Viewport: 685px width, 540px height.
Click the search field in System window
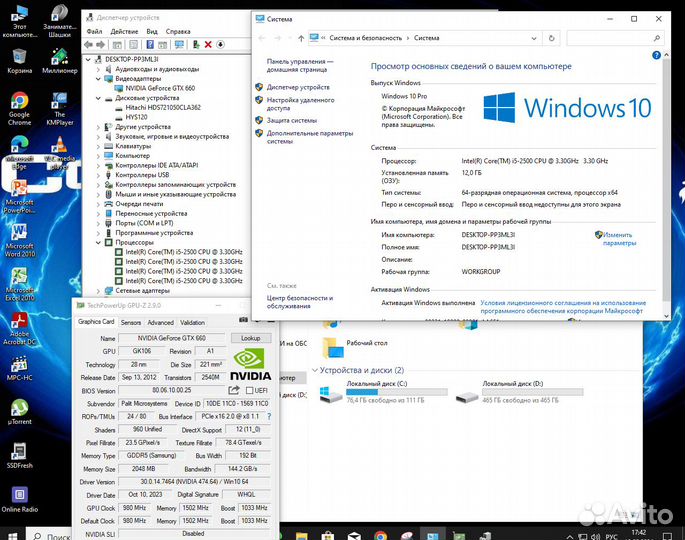click(616, 38)
